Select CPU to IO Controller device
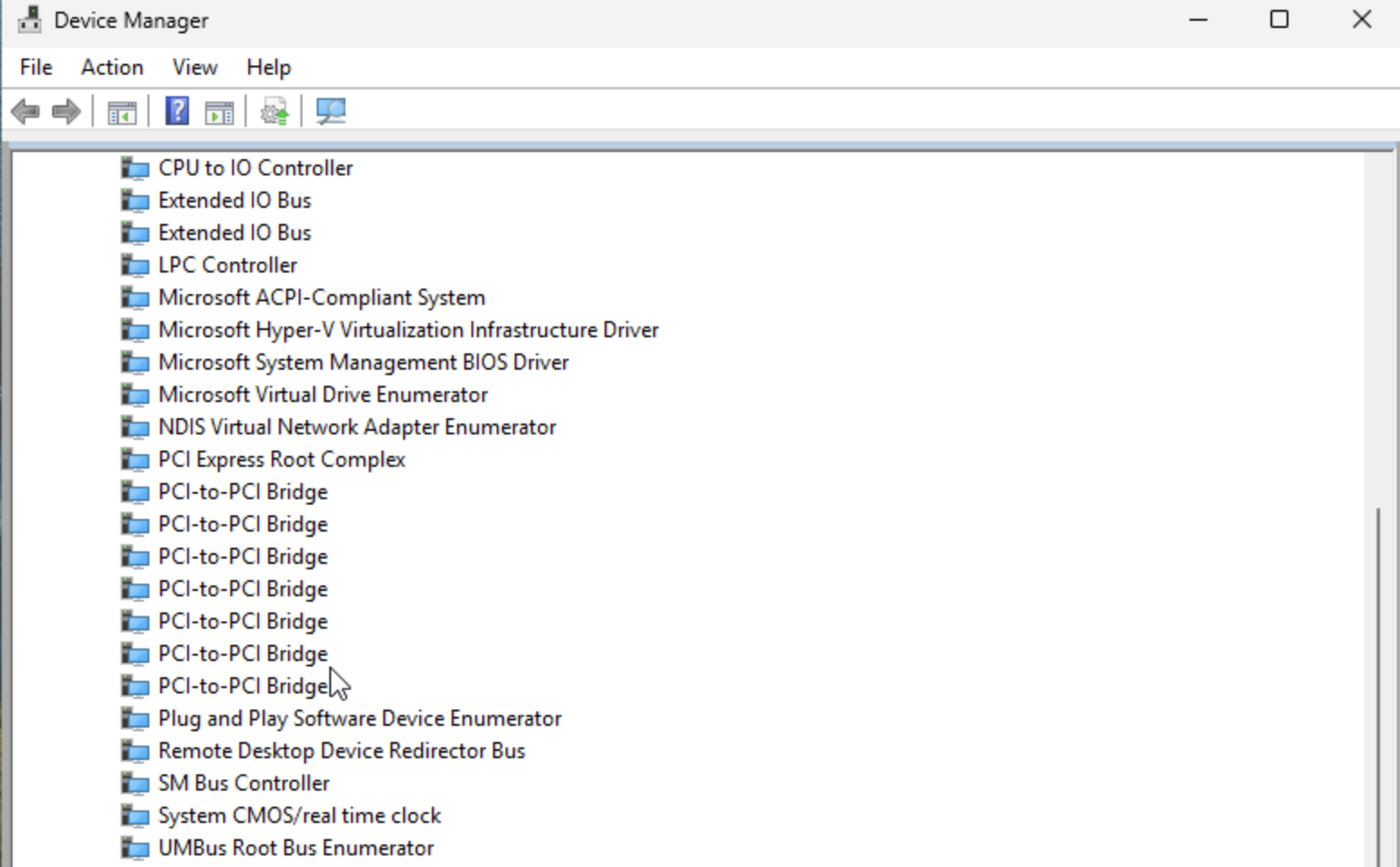The height and width of the screenshot is (867, 1400). (x=256, y=168)
